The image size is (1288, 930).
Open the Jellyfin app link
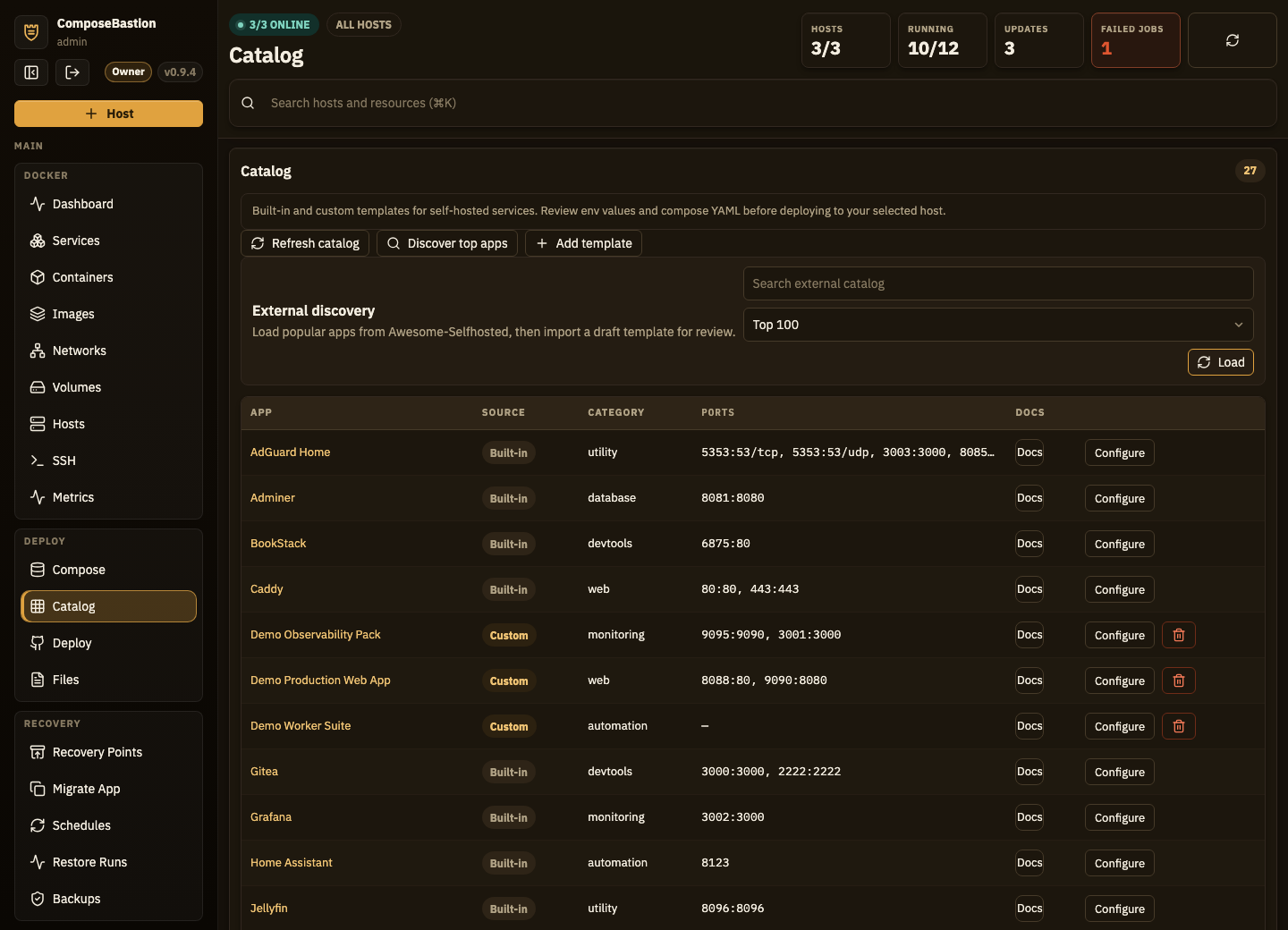268,909
